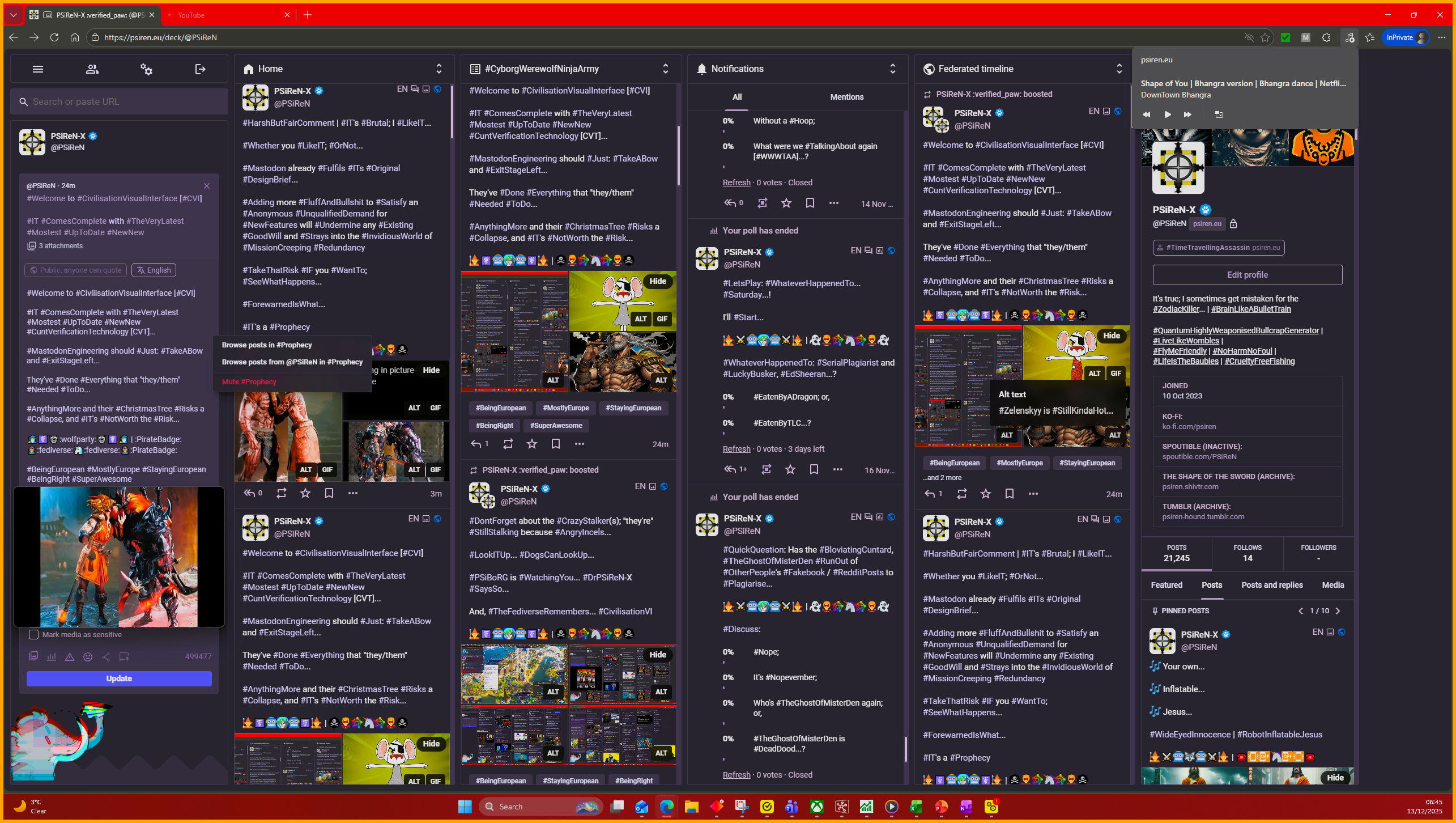This screenshot has width=1456, height=823.
Task: Add media using the attach images icon
Action: pyautogui.click(x=33, y=656)
